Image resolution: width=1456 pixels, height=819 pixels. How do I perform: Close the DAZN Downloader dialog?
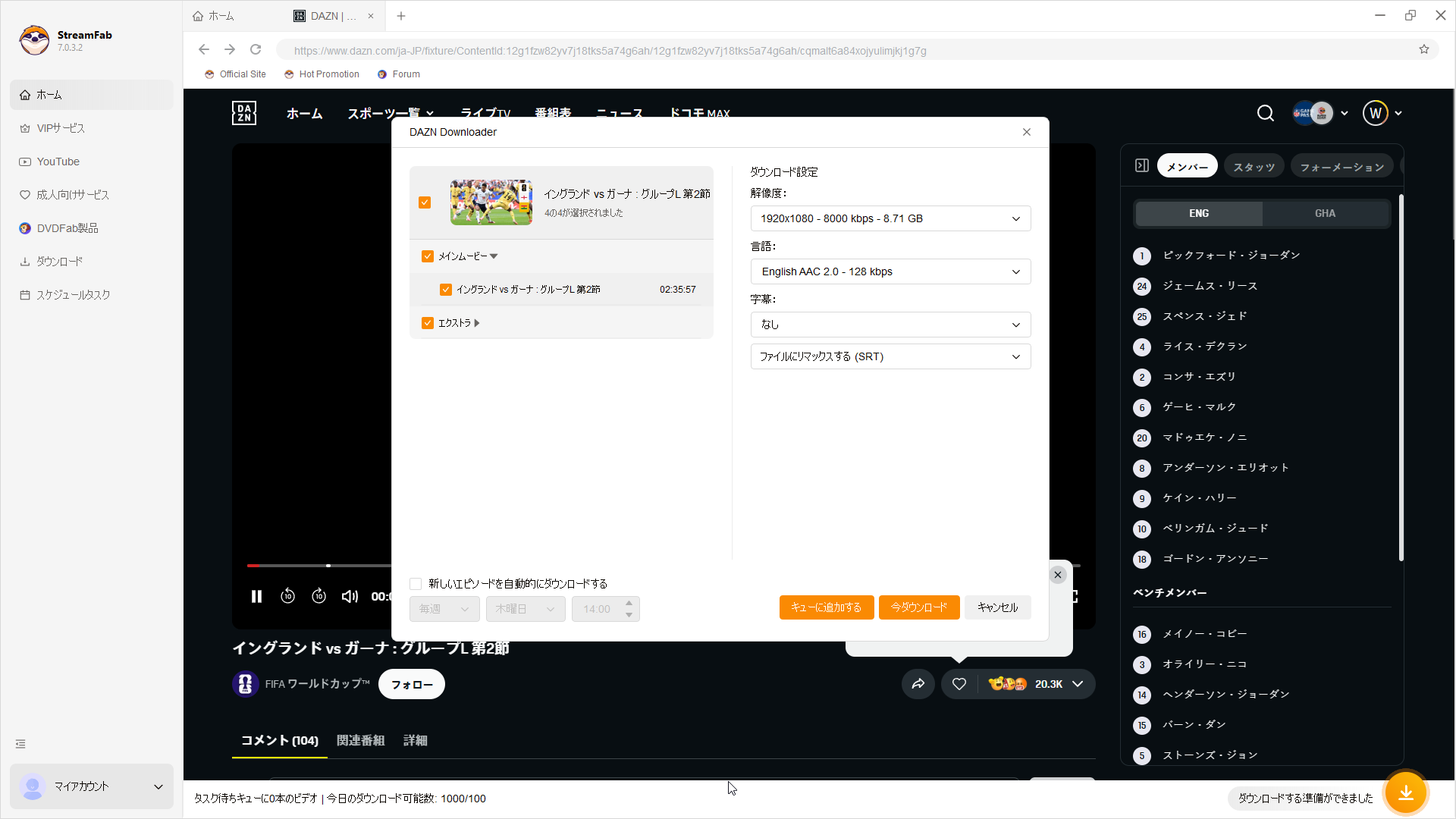click(1027, 132)
